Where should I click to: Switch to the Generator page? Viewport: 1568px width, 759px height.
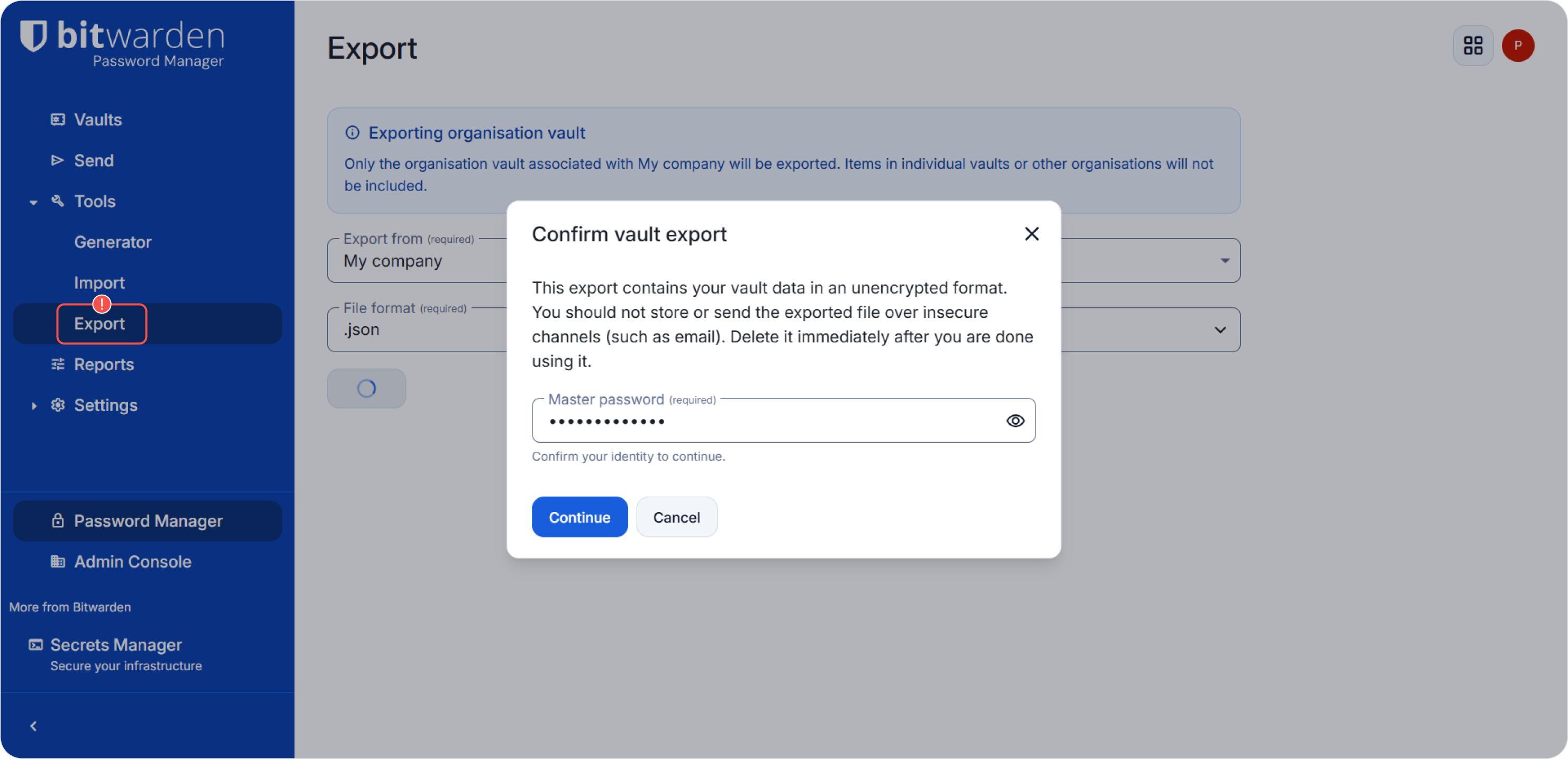coord(113,241)
